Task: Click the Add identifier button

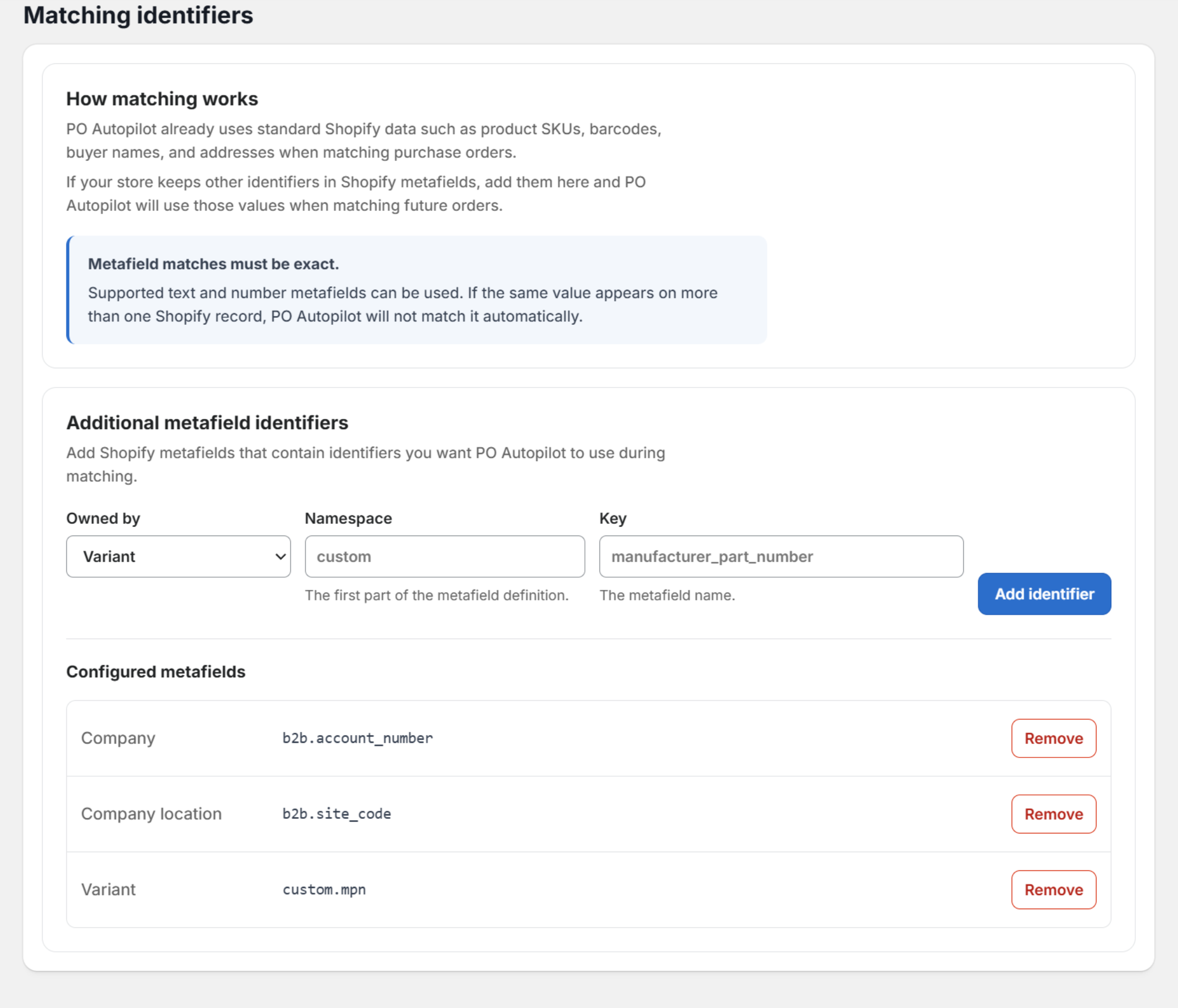Action: point(1044,594)
